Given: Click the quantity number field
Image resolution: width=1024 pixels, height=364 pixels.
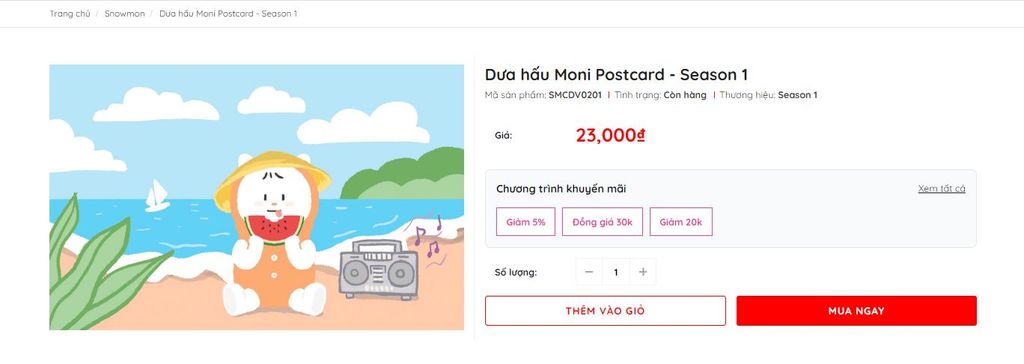Looking at the screenshot, I should (616, 272).
